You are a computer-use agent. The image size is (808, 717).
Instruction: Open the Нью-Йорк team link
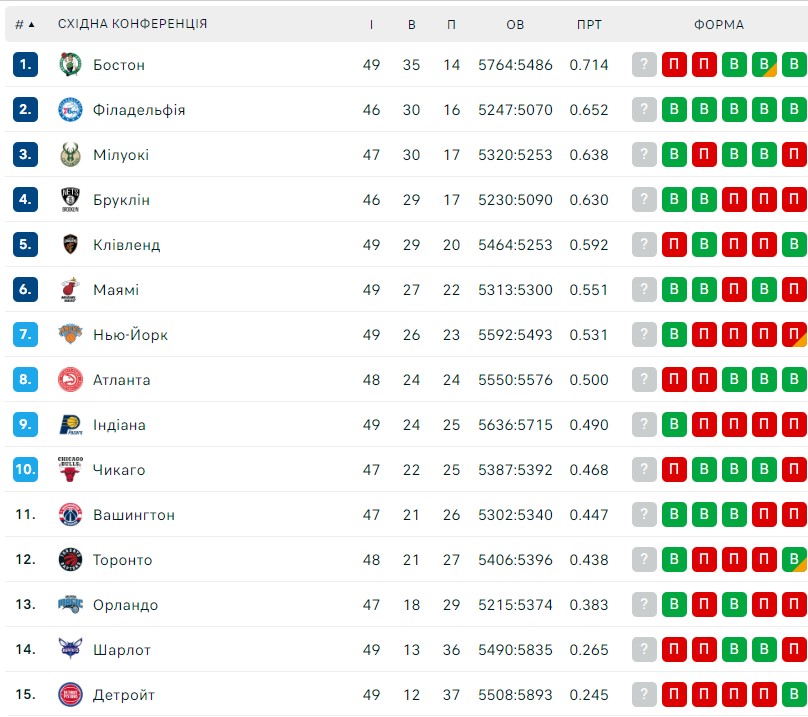[x=130, y=335]
